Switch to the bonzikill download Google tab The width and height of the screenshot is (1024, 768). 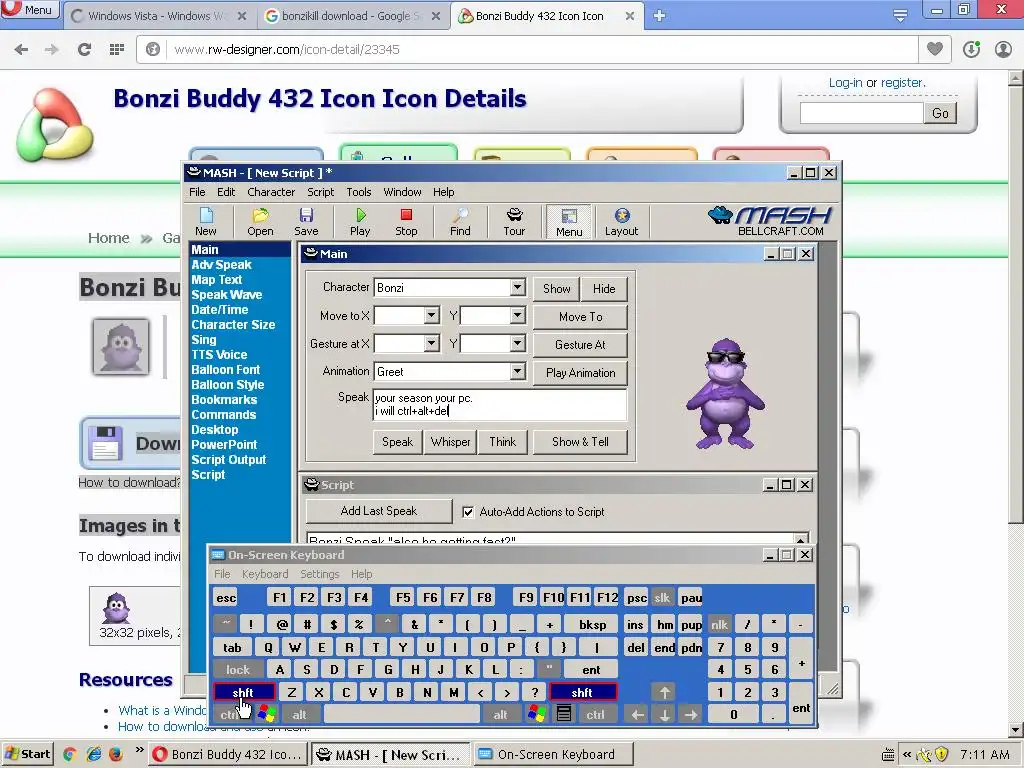click(351, 16)
